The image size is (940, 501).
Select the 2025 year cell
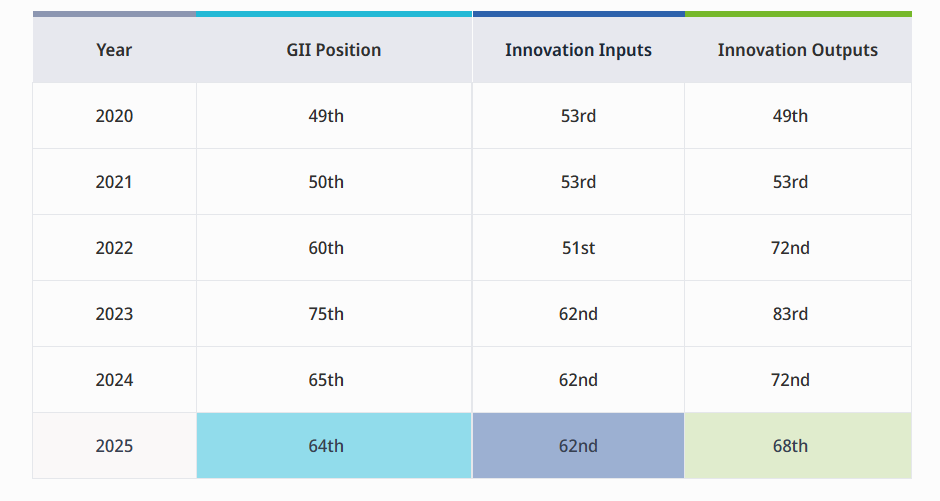point(114,446)
